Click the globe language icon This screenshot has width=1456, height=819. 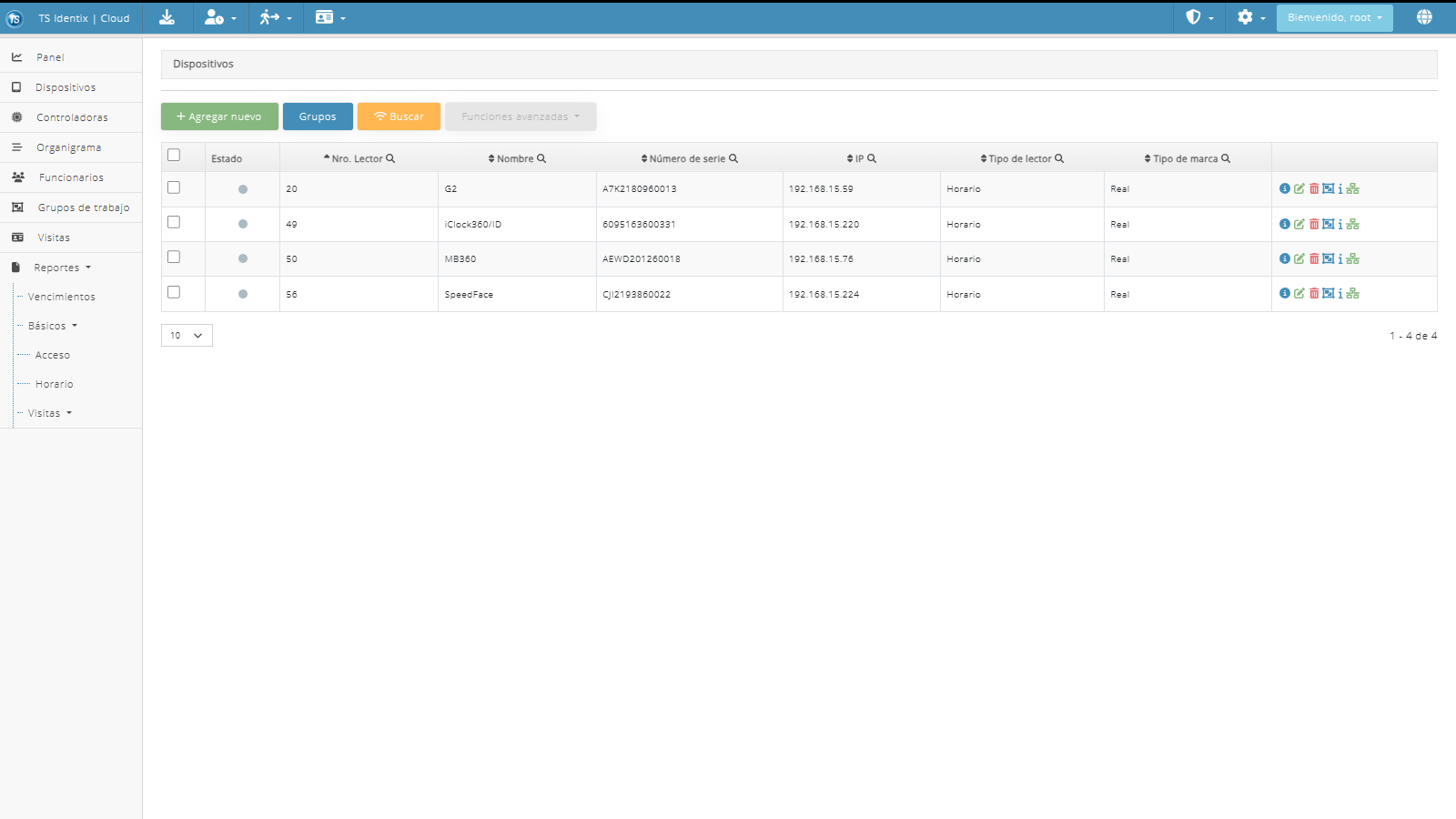tap(1424, 17)
